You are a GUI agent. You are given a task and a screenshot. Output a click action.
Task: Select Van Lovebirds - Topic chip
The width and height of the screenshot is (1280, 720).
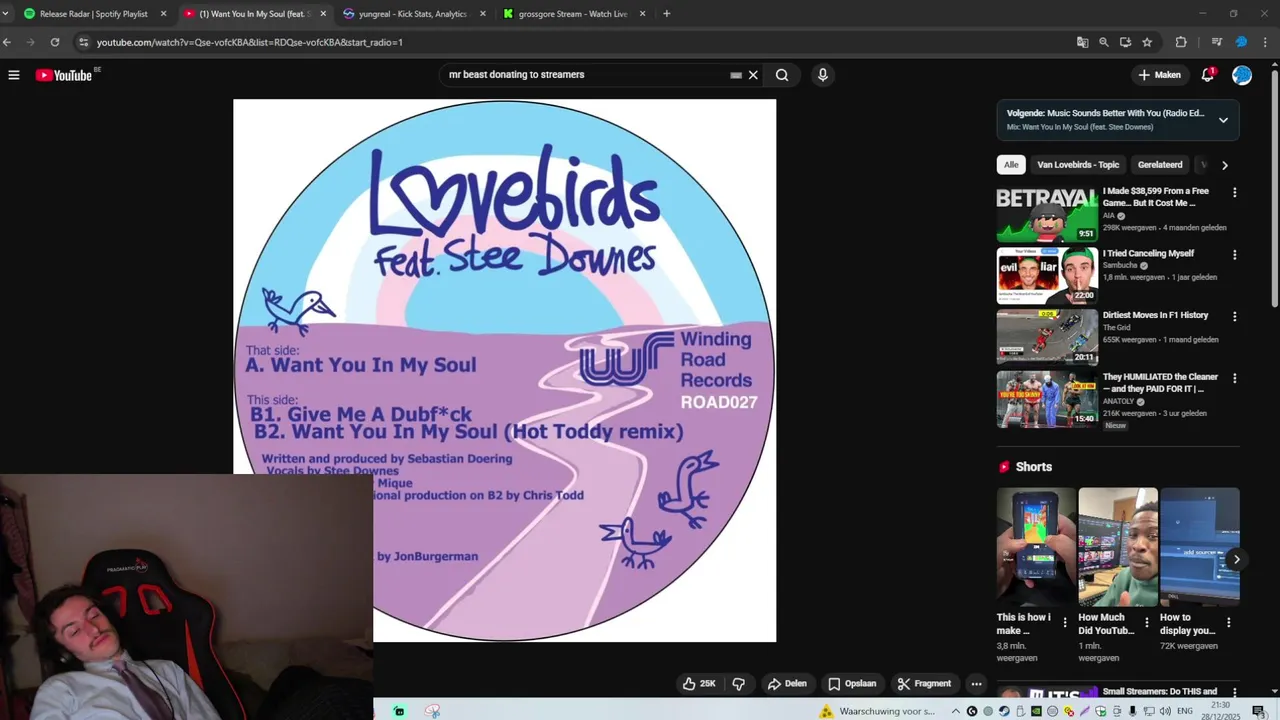pyautogui.click(x=1078, y=165)
